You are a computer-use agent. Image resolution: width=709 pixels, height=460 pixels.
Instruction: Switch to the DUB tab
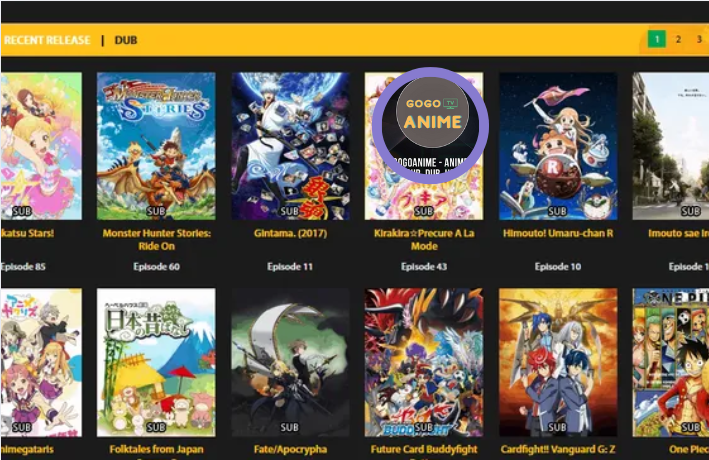coord(126,40)
